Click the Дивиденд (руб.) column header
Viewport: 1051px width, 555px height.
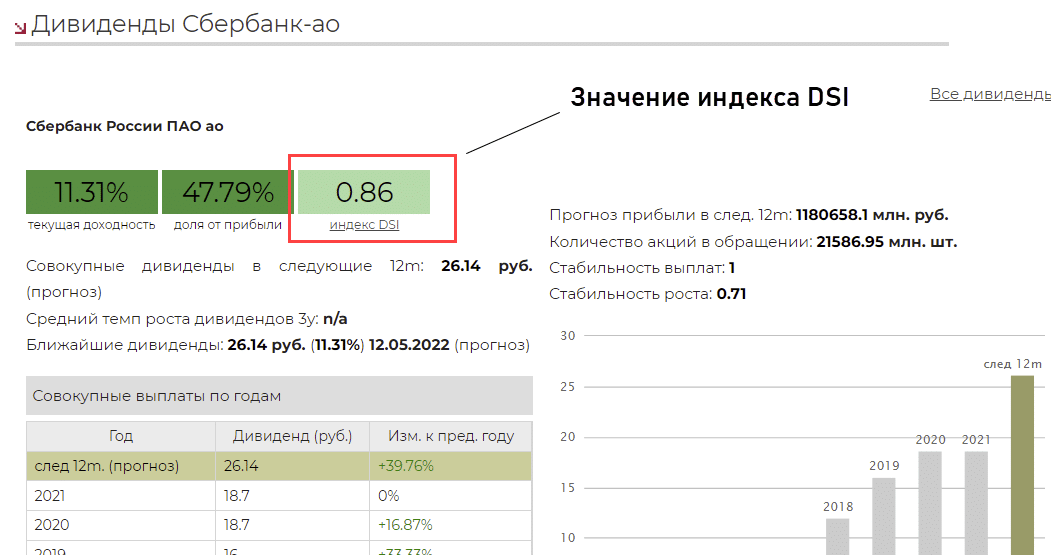click(x=292, y=436)
